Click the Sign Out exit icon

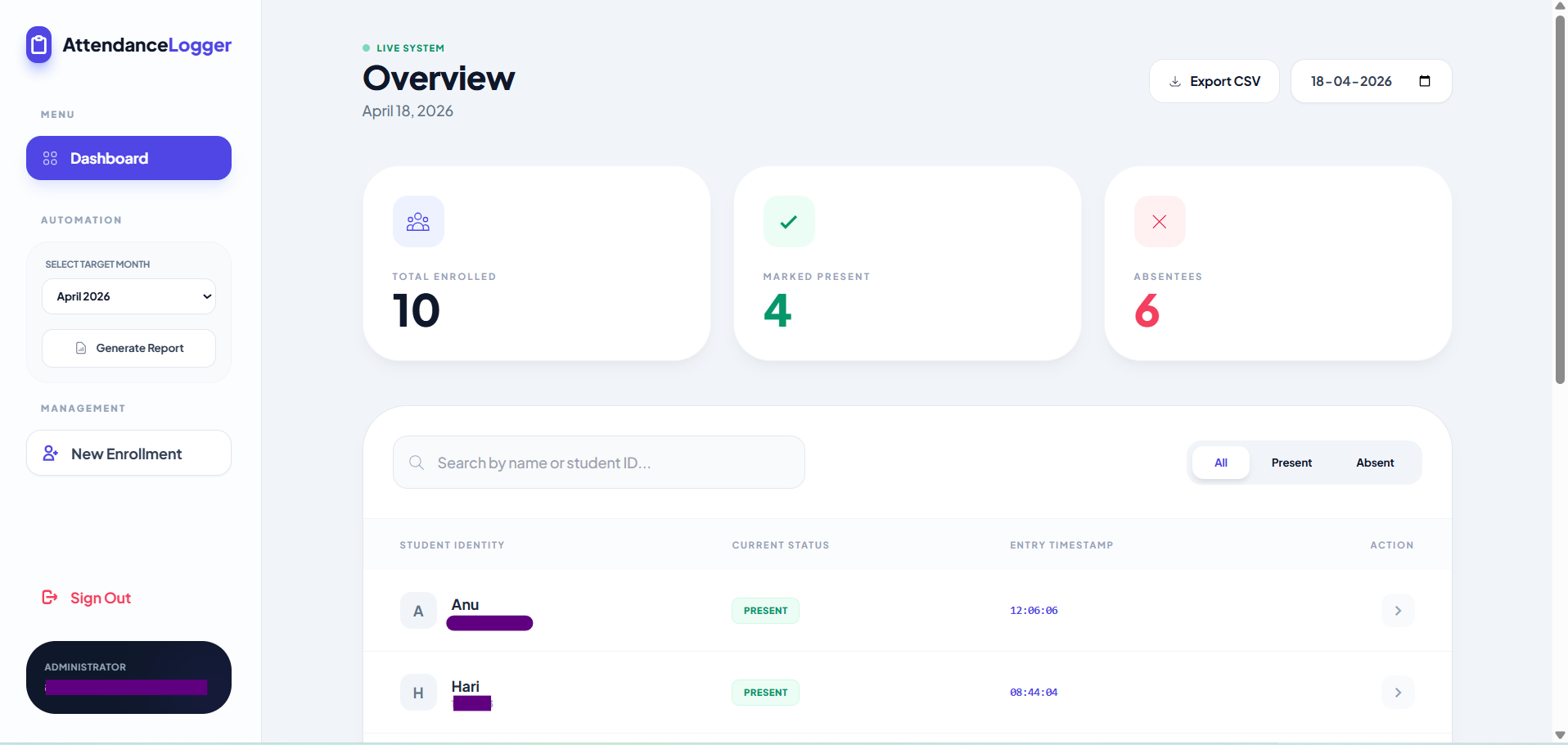(50, 598)
